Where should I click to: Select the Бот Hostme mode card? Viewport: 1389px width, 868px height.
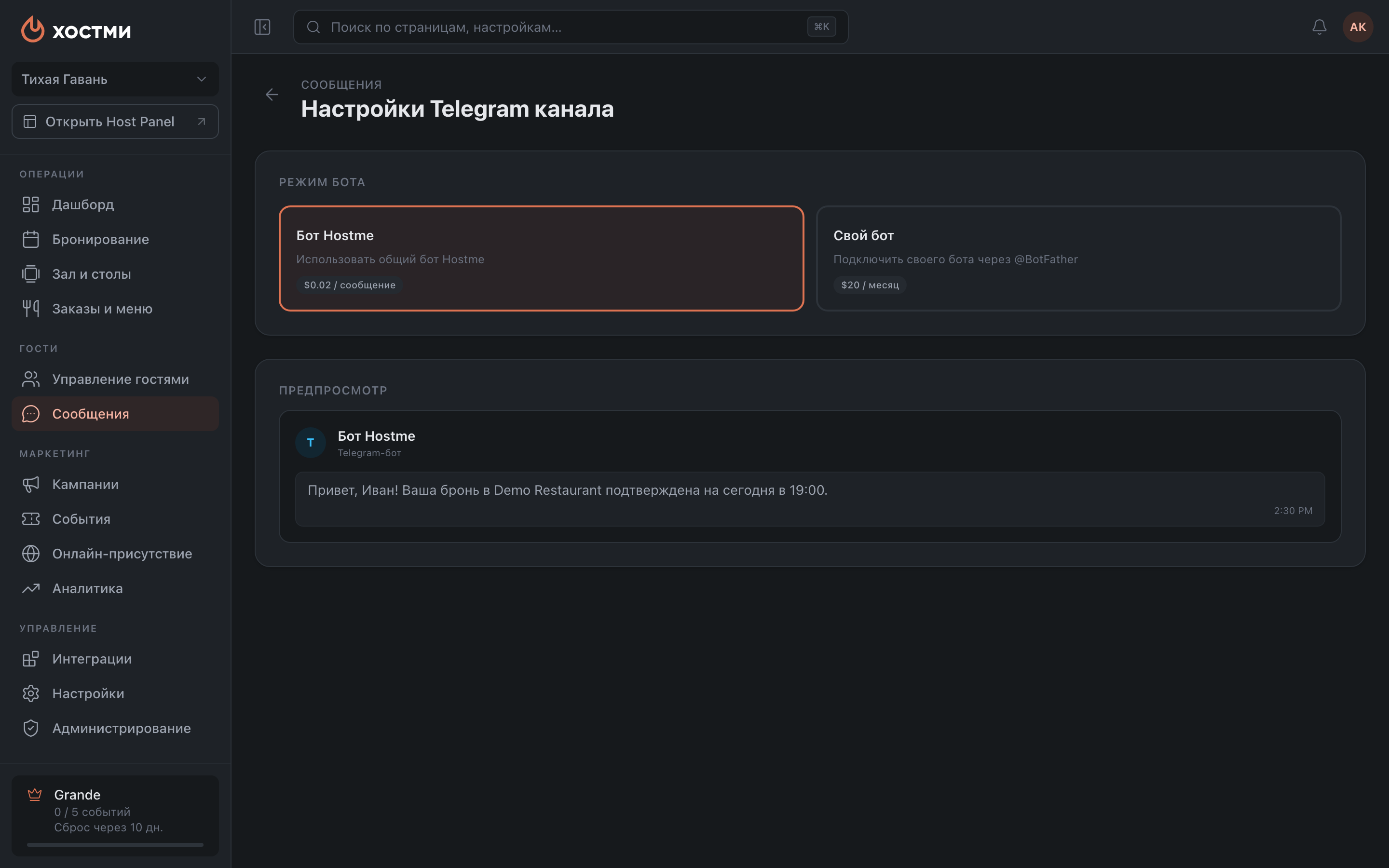[541, 258]
